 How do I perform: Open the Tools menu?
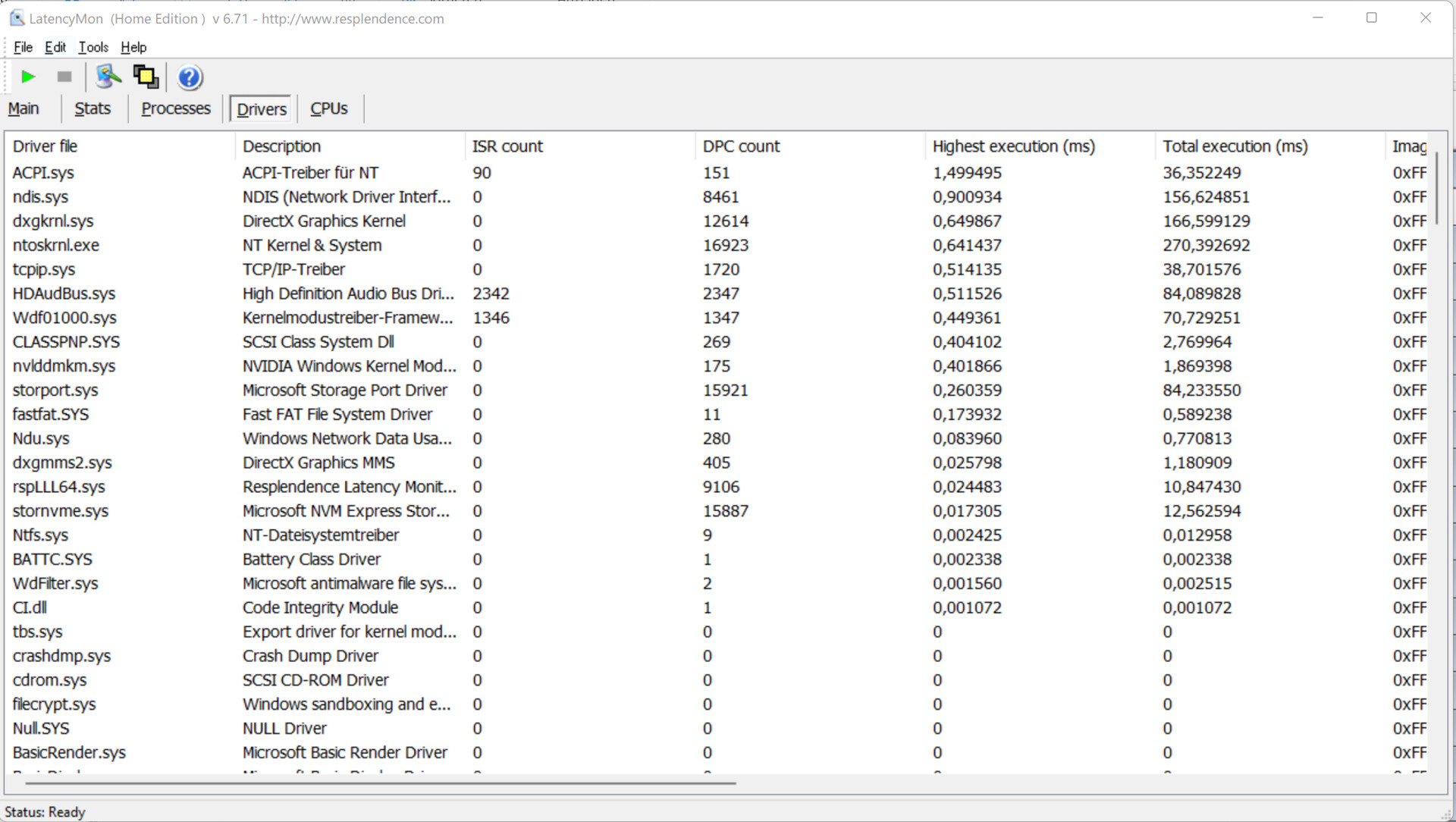point(93,47)
